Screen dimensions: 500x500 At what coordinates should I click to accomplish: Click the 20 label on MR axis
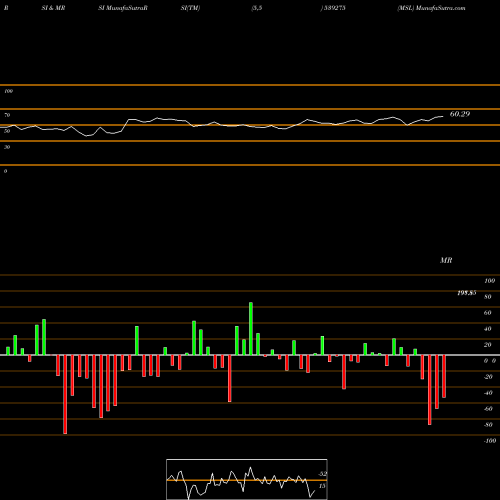488,345
